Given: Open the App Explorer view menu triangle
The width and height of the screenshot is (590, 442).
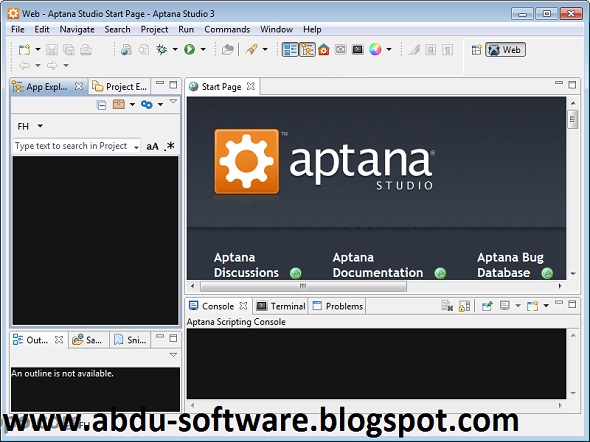Looking at the screenshot, I should (173, 101).
